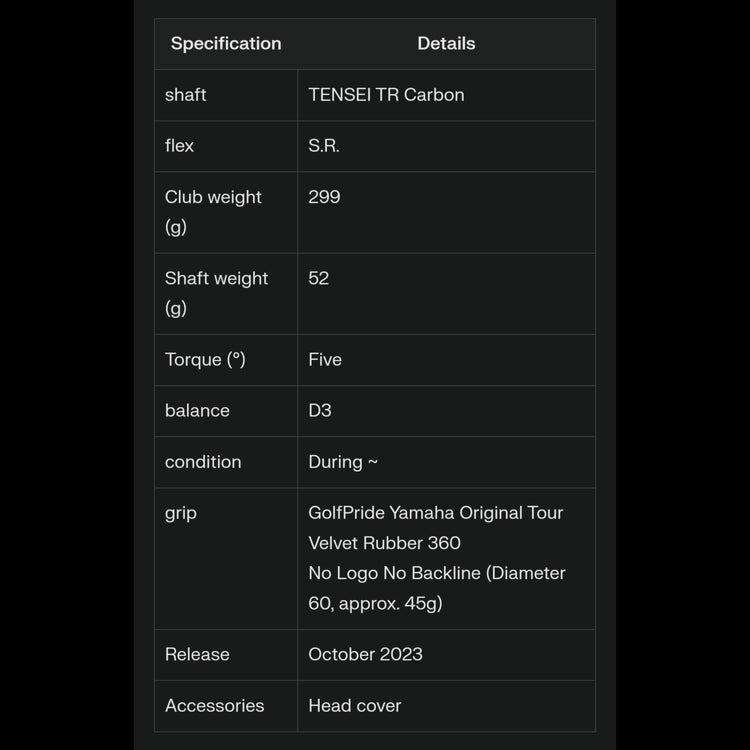The image size is (750, 750).
Task: Click the 299 club weight value
Action: 324,197
